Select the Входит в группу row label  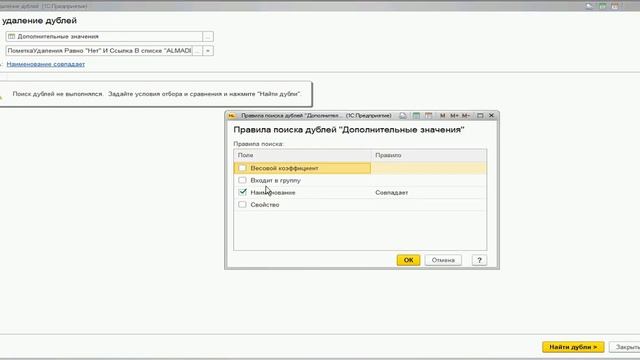[276, 180]
